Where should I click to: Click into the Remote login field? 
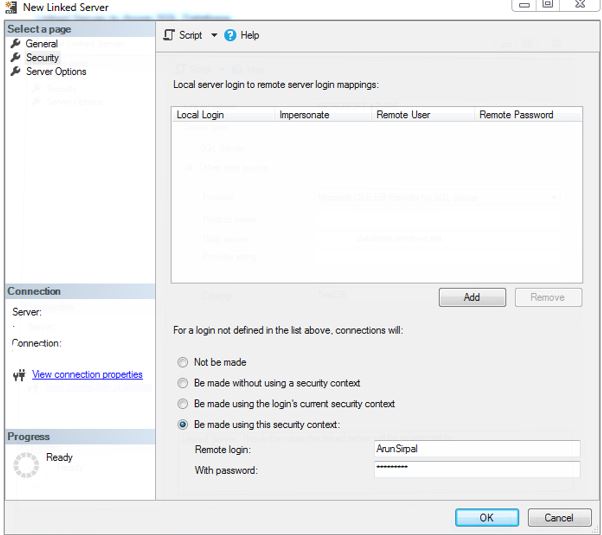click(476, 449)
